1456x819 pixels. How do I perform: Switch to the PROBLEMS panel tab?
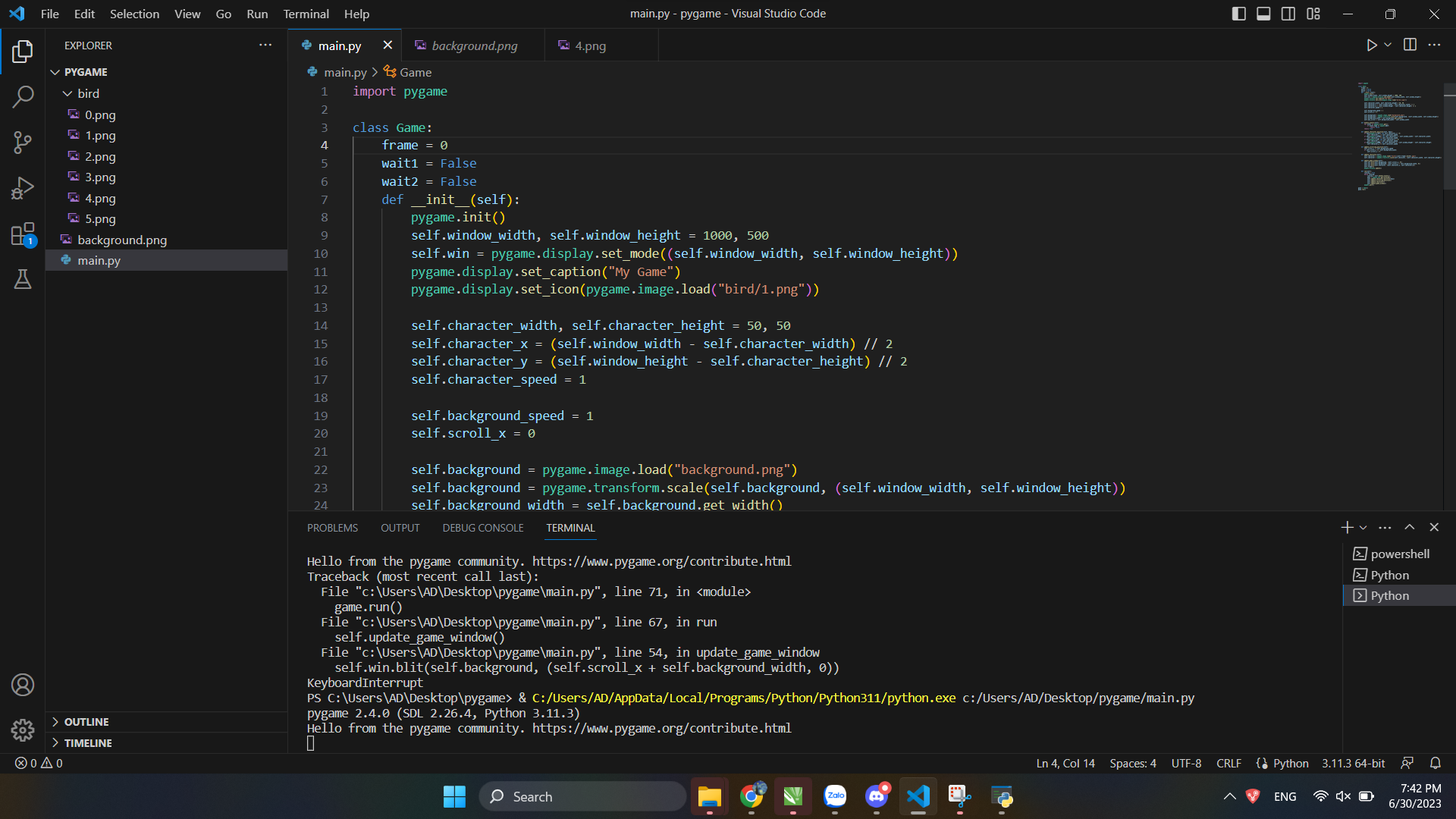332,528
